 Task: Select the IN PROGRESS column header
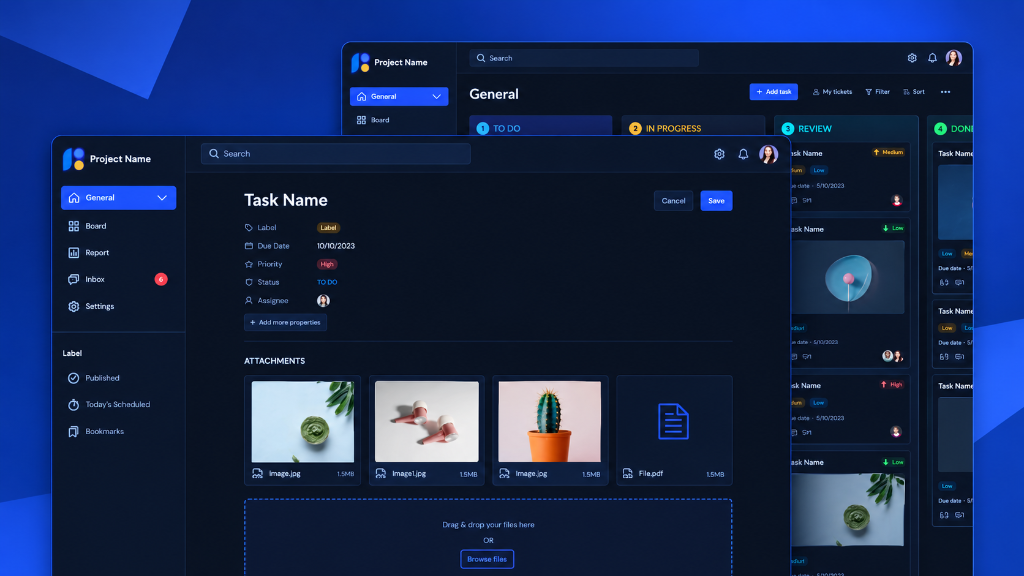tap(693, 127)
